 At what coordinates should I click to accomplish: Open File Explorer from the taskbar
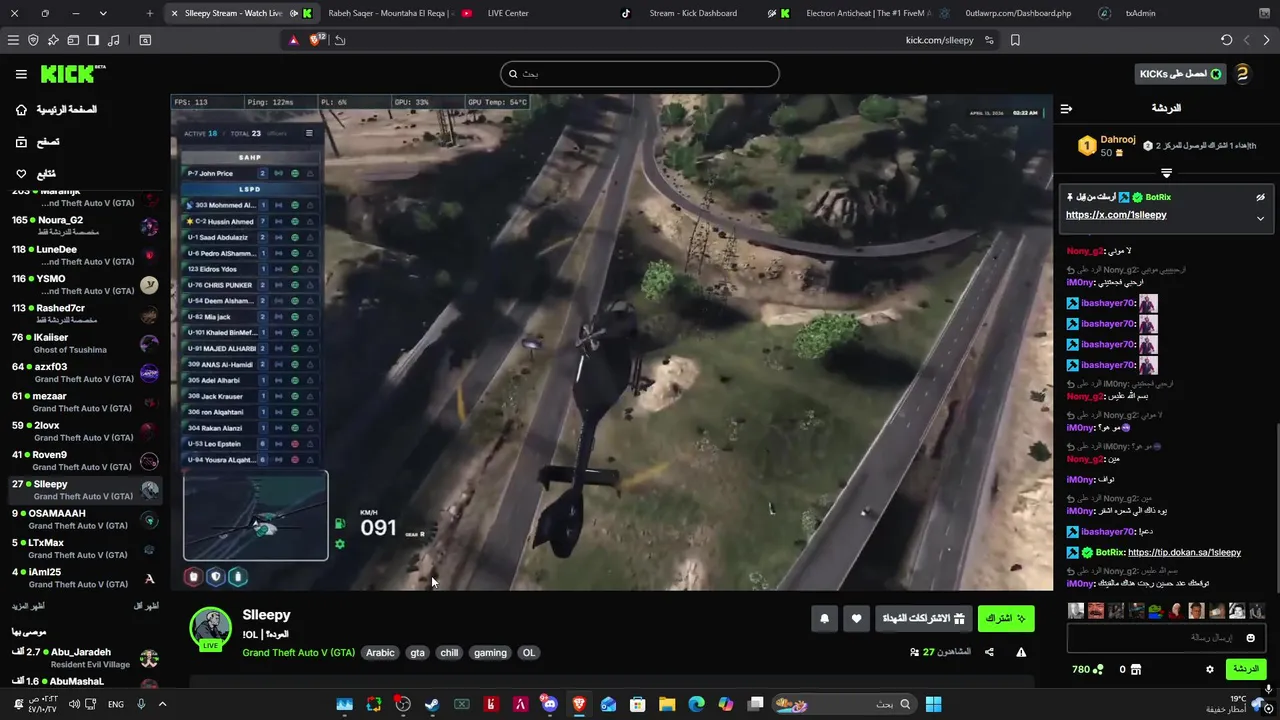tap(667, 705)
